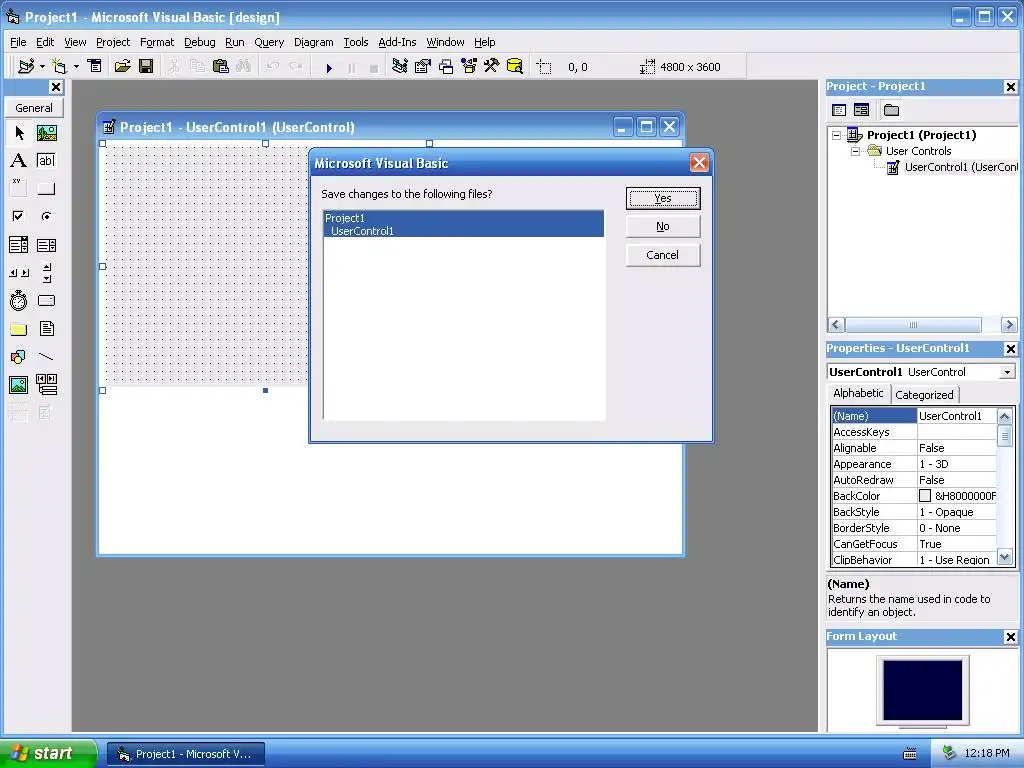Click Yes to save changes
The width and height of the screenshot is (1024, 768).
tap(663, 198)
